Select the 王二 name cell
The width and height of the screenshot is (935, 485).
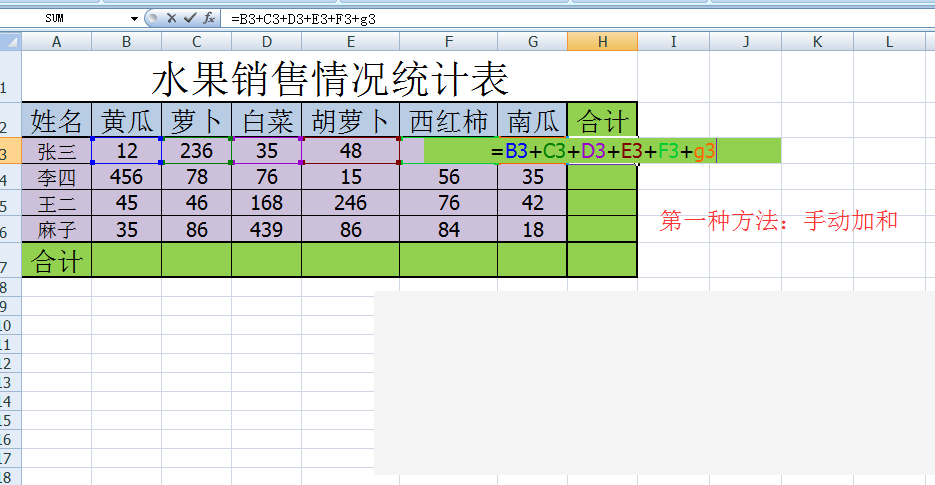point(57,203)
